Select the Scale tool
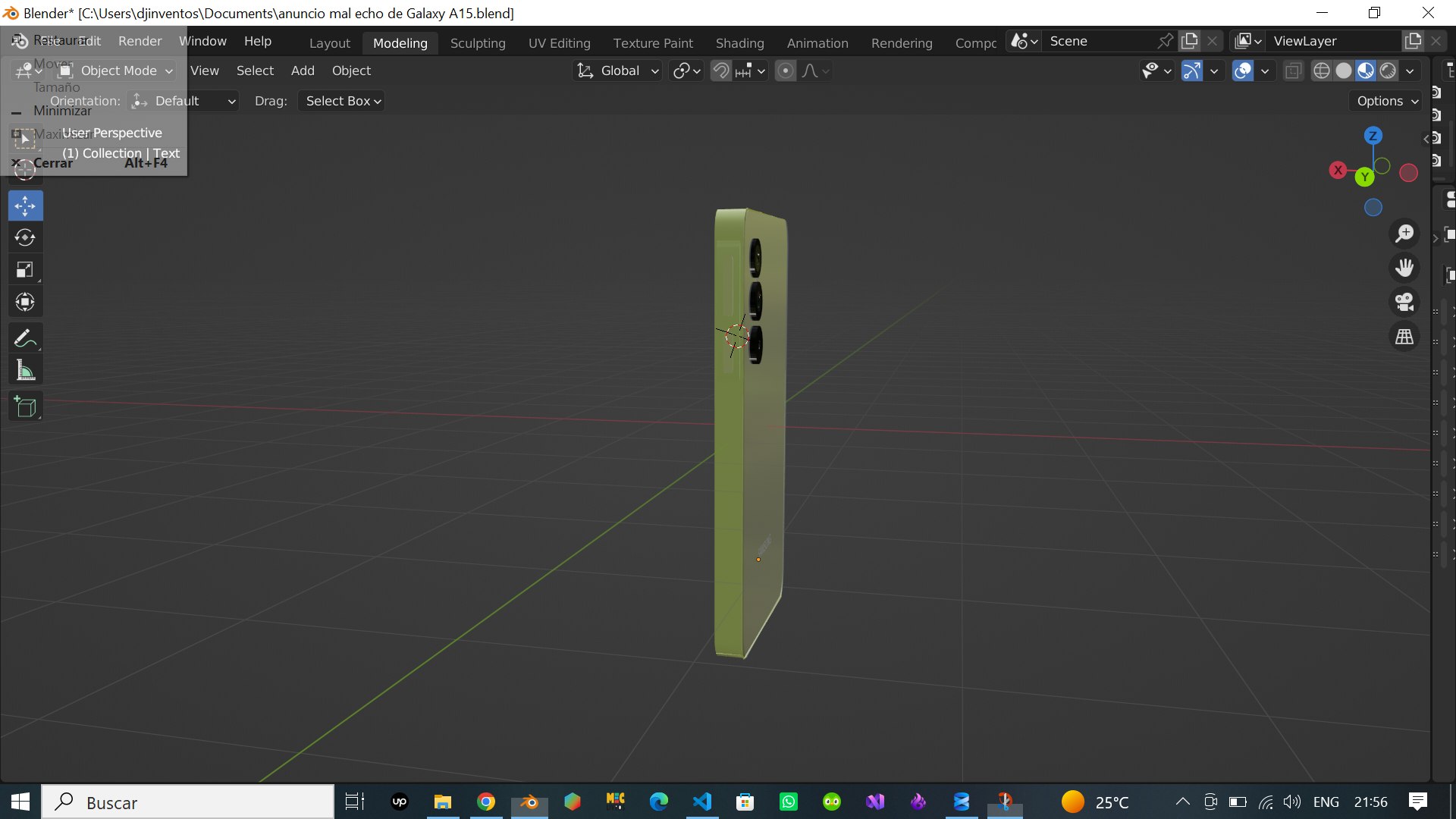The image size is (1456, 819). tap(25, 270)
